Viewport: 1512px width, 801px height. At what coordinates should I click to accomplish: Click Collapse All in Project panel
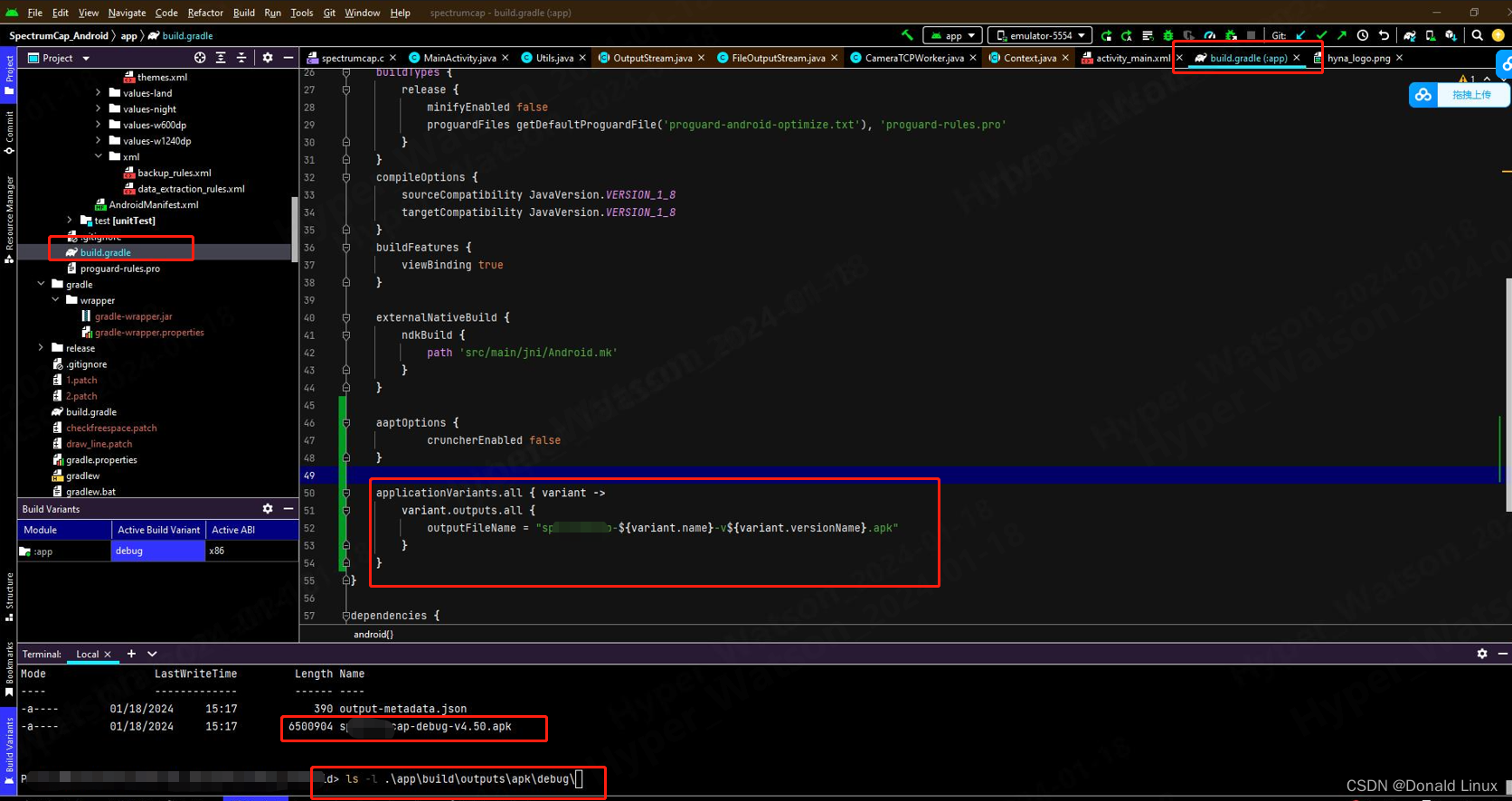click(x=241, y=58)
